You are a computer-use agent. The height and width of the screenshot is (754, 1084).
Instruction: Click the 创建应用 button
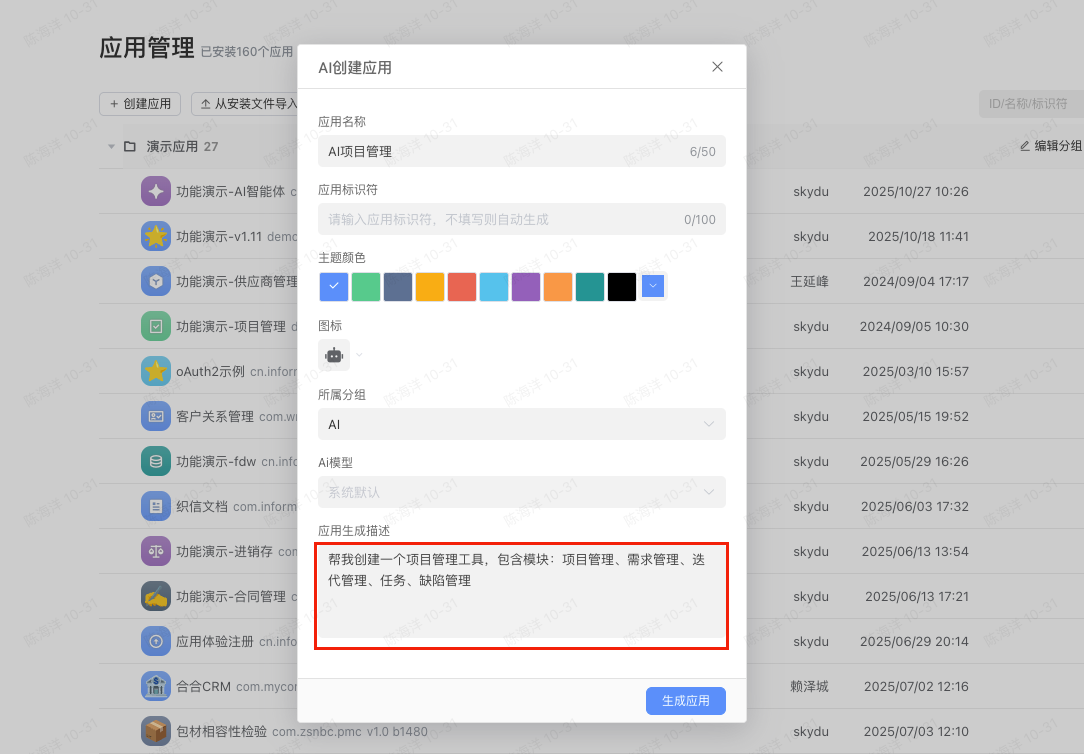pos(139,103)
